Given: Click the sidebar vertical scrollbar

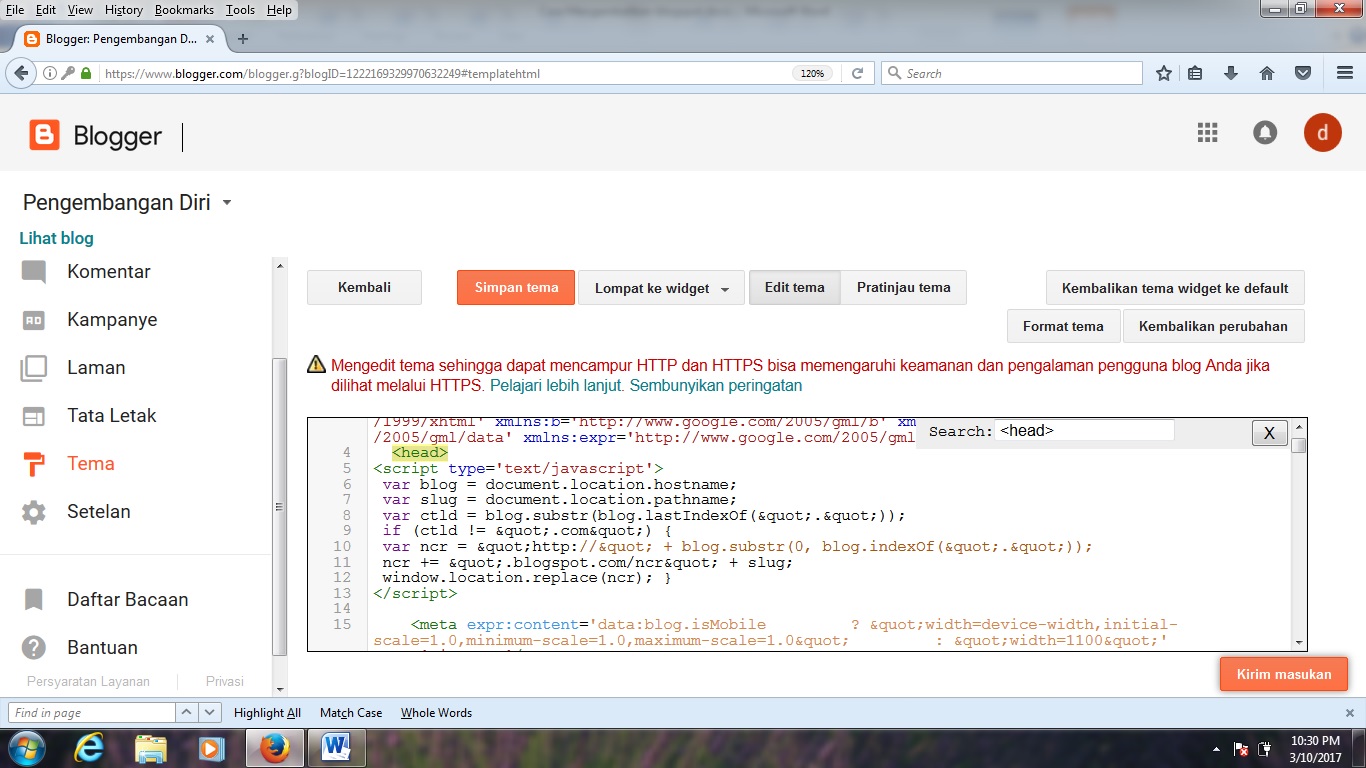Looking at the screenshot, I should tap(280, 476).
